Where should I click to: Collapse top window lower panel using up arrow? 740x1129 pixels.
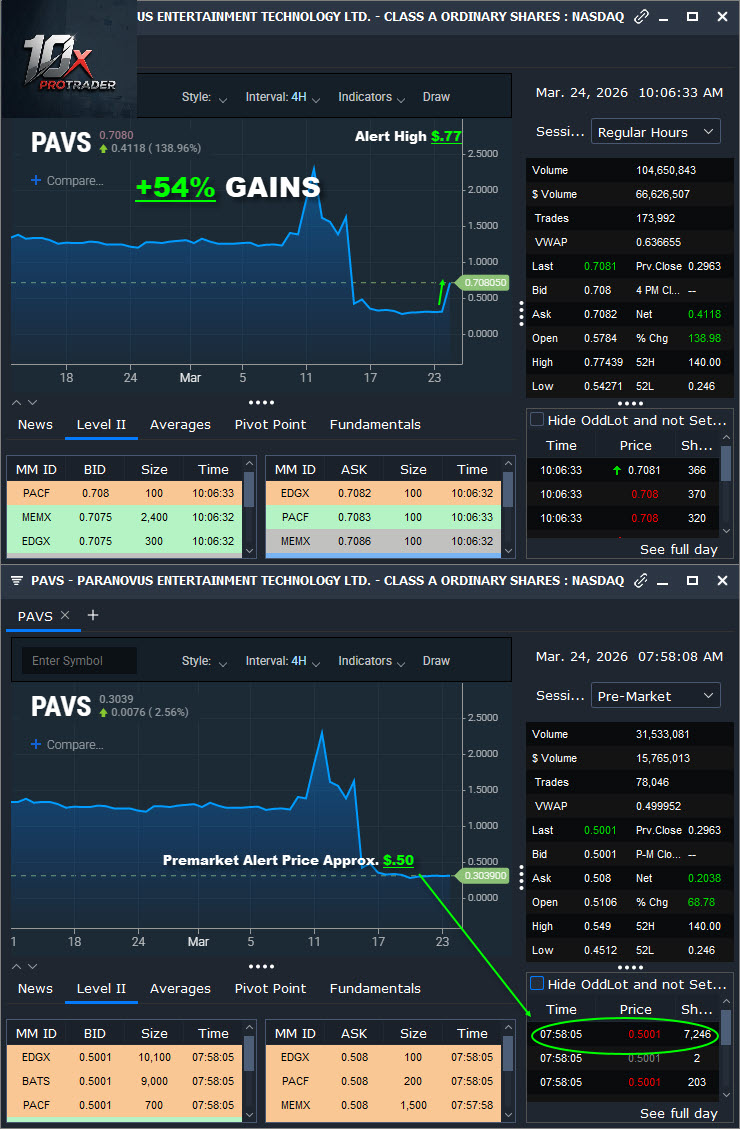pos(17,402)
